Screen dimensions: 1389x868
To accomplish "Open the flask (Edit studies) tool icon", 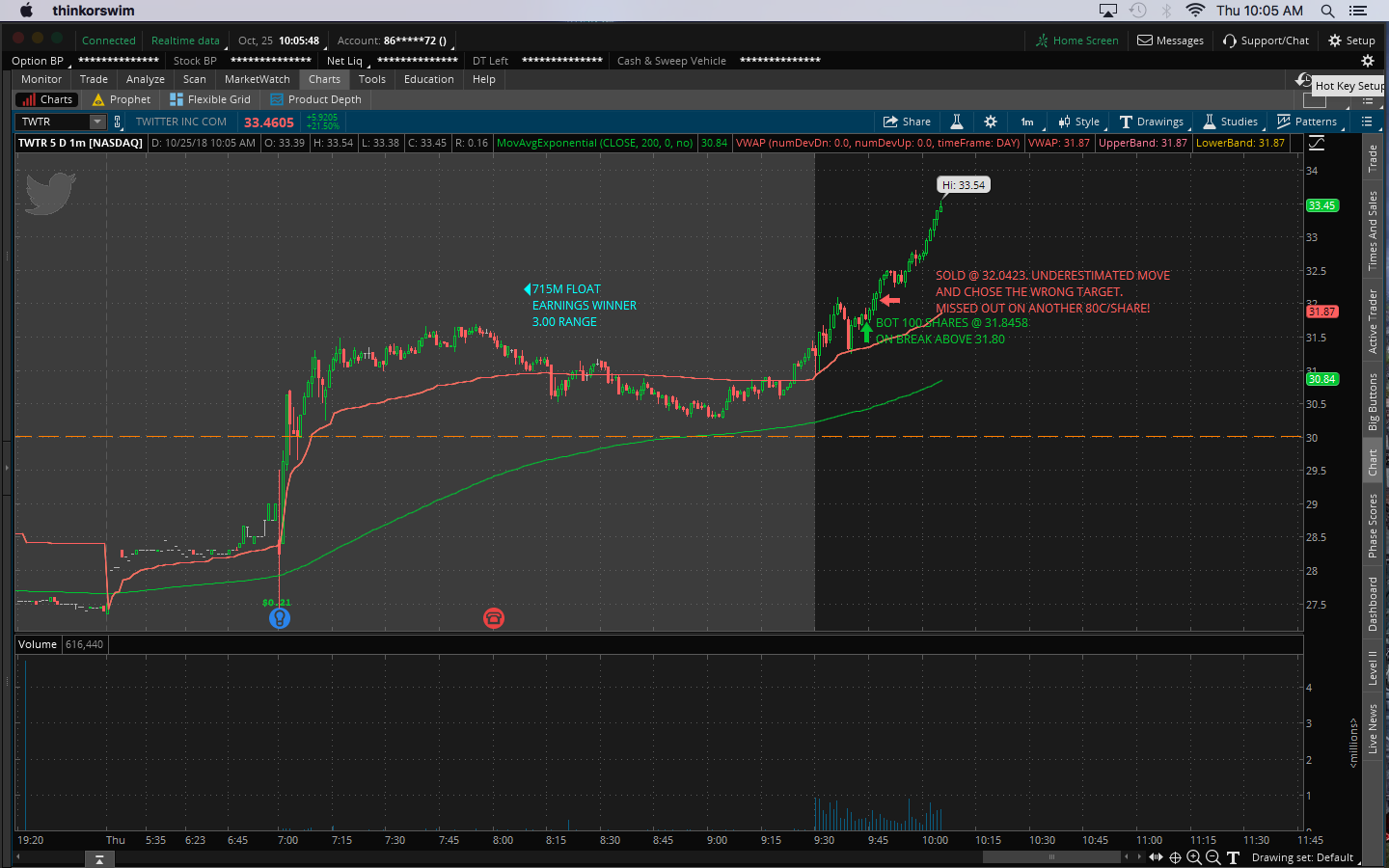I will coord(957,122).
